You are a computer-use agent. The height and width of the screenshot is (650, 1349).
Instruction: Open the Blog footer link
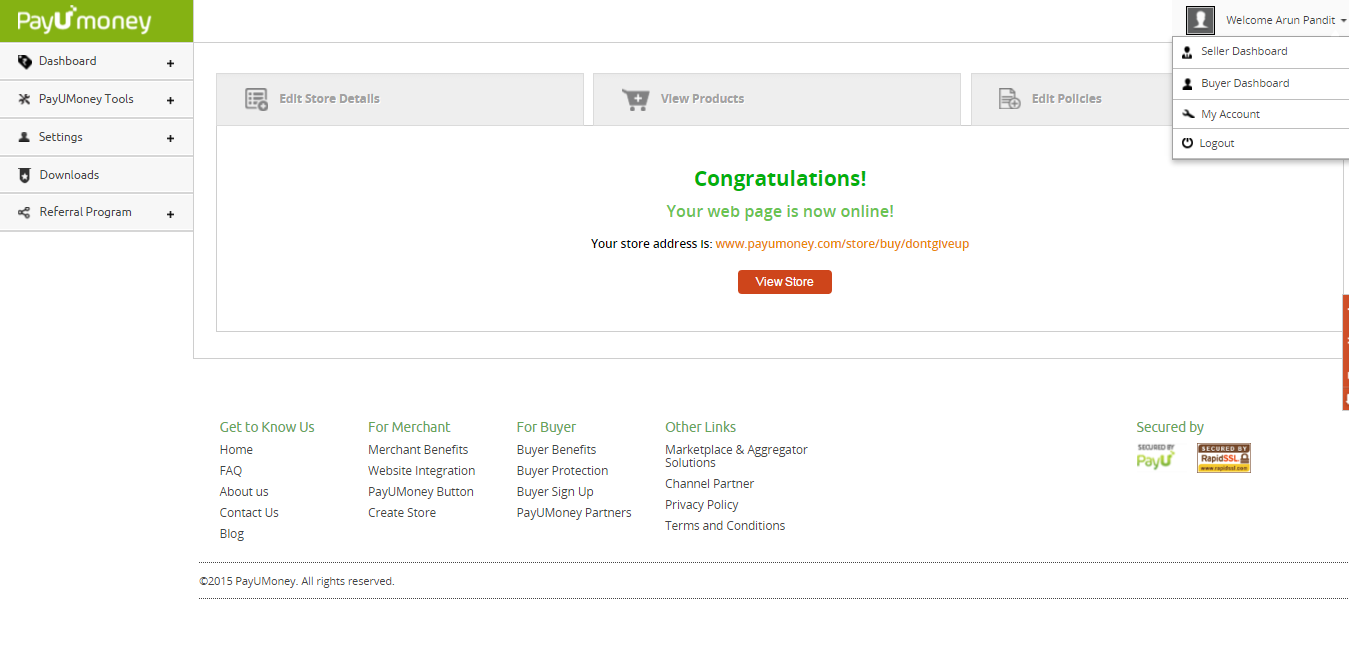pyautogui.click(x=232, y=534)
